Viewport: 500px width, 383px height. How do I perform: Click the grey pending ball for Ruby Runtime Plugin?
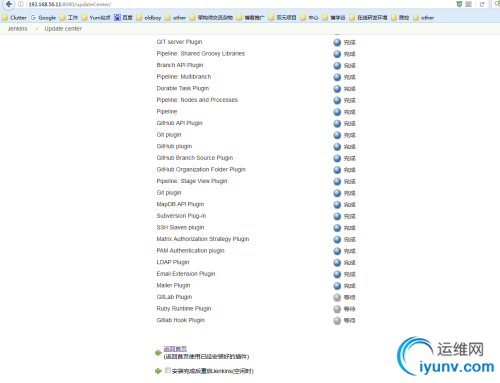[x=337, y=309]
